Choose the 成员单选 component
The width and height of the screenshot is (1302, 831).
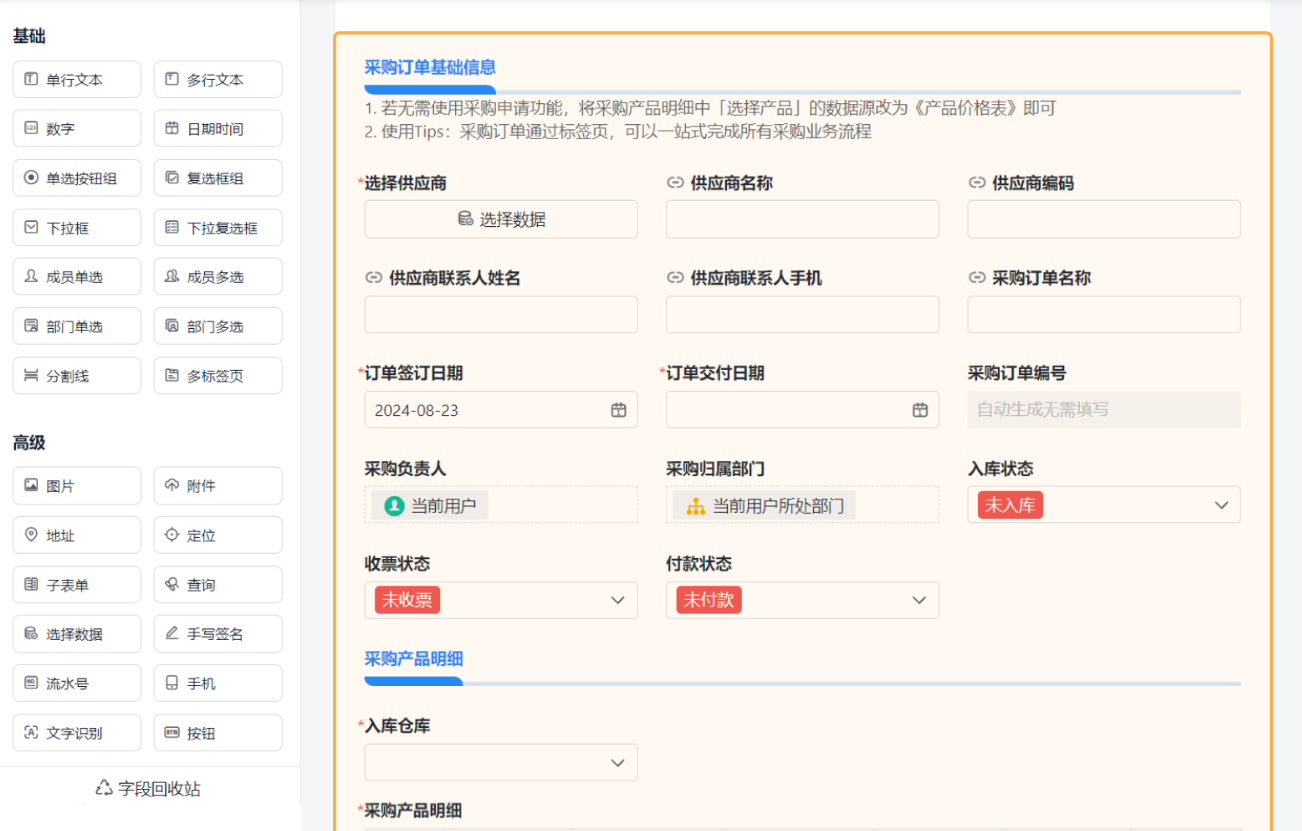(77, 277)
